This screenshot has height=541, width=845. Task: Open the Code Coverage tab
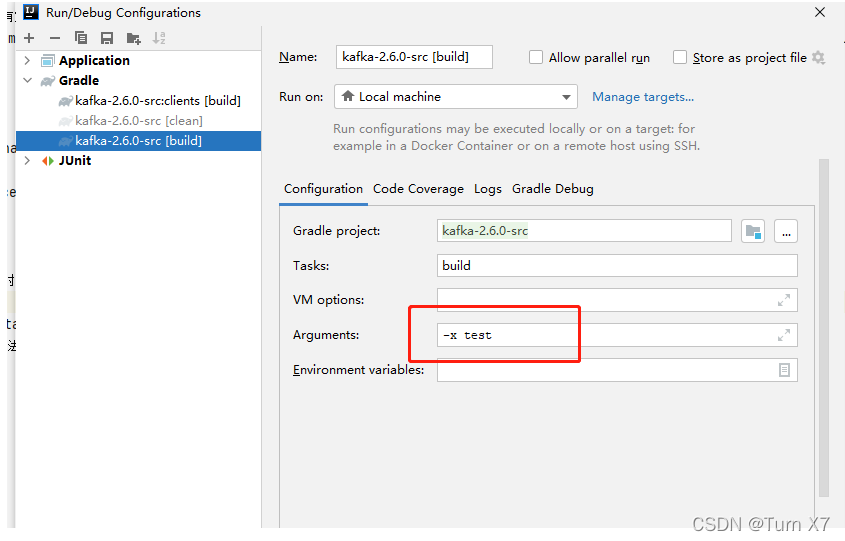(418, 189)
